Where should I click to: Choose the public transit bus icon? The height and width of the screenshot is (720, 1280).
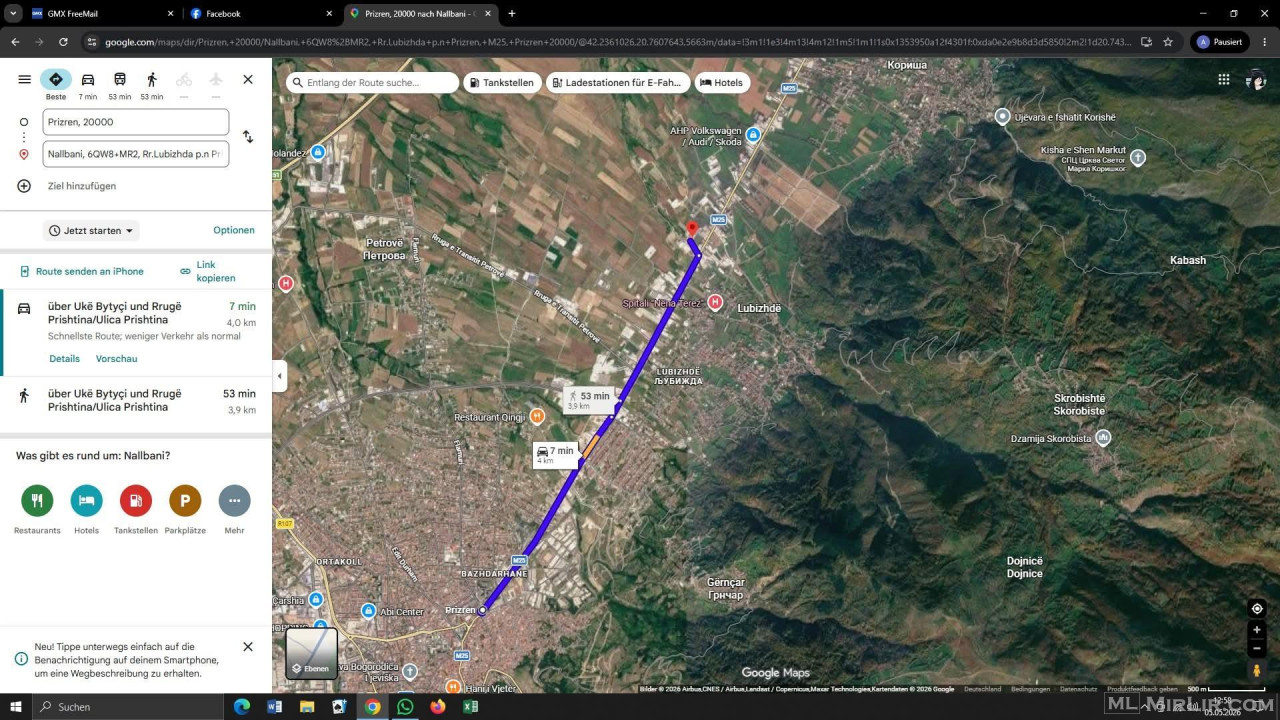pyautogui.click(x=120, y=79)
